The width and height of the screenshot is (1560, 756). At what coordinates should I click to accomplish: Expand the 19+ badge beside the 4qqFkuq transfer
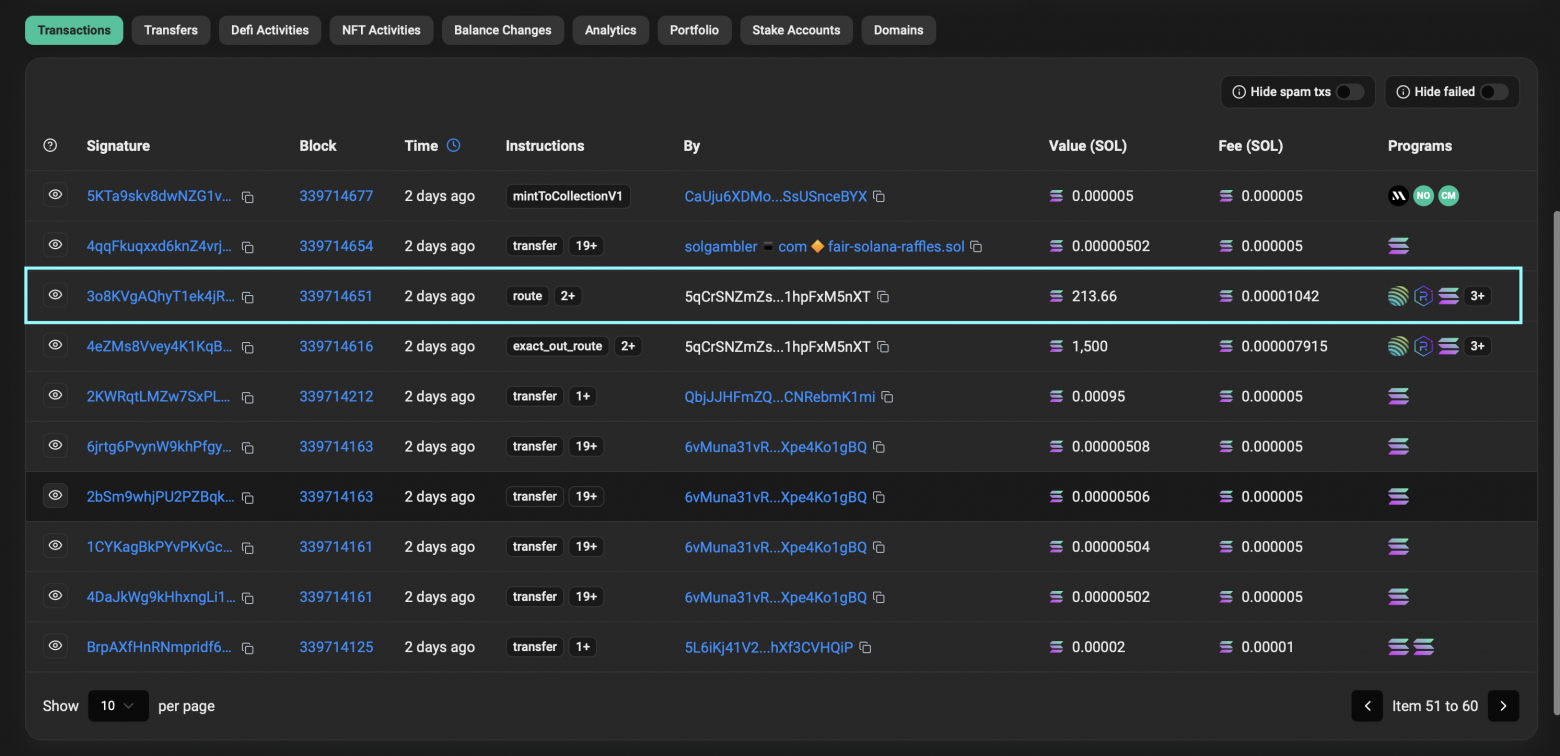tap(586, 245)
